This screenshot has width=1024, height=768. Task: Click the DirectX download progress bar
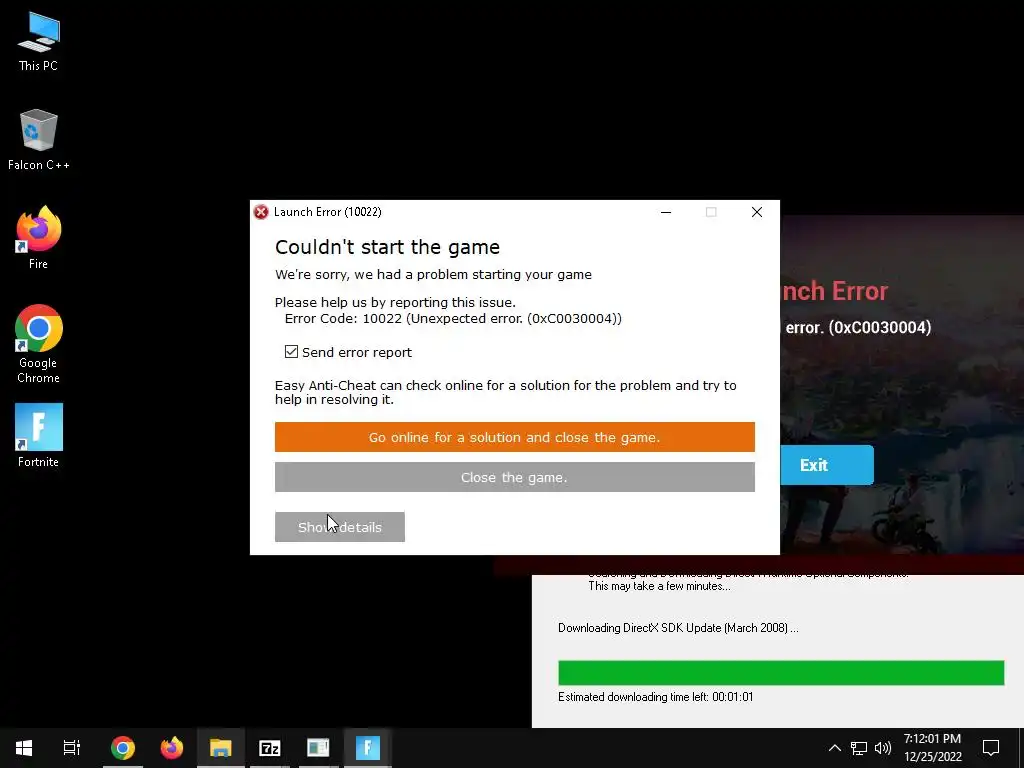pyautogui.click(x=781, y=673)
